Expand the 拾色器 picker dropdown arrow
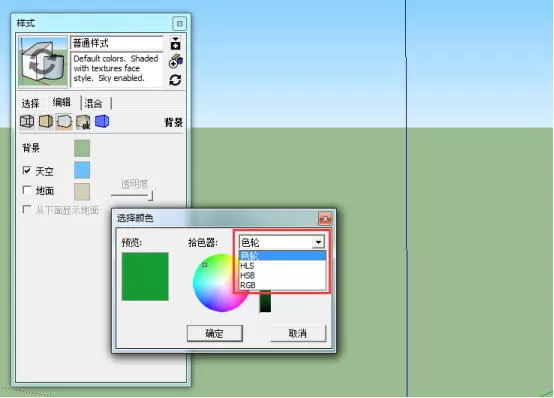This screenshot has height=398, width=554. pyautogui.click(x=318, y=242)
